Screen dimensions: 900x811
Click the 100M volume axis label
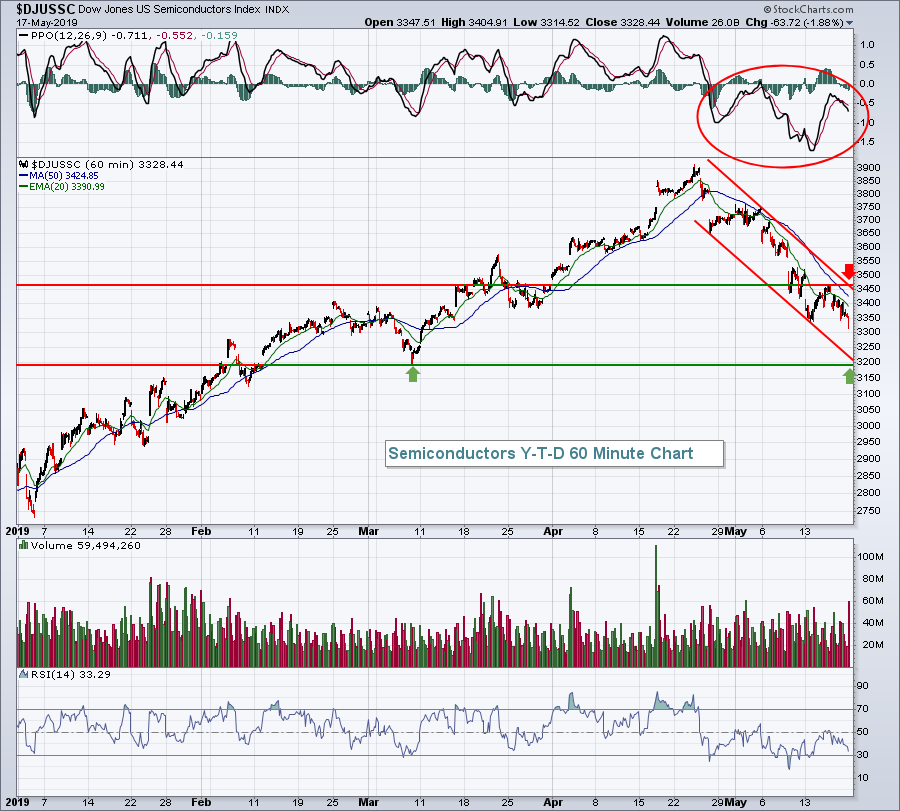pos(870,557)
